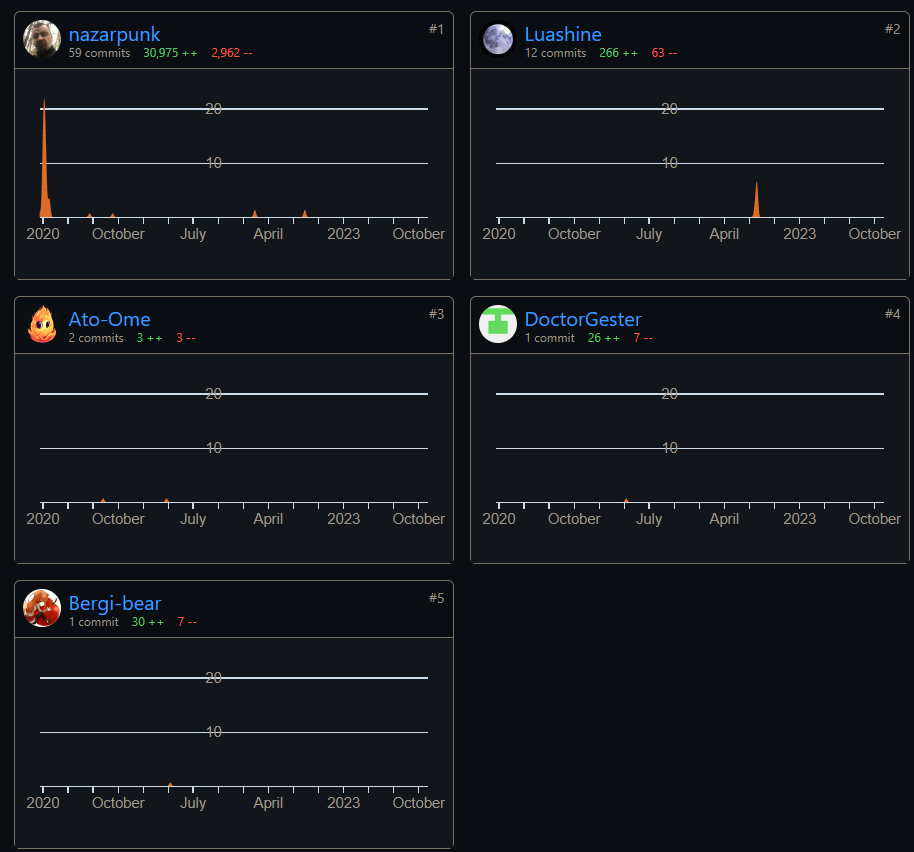
Task: Click the #5 rank label
Action: click(x=437, y=598)
